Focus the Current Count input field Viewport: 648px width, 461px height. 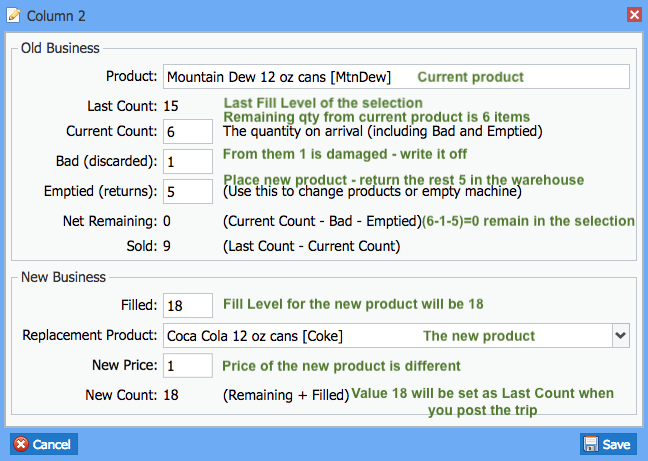[x=188, y=131]
